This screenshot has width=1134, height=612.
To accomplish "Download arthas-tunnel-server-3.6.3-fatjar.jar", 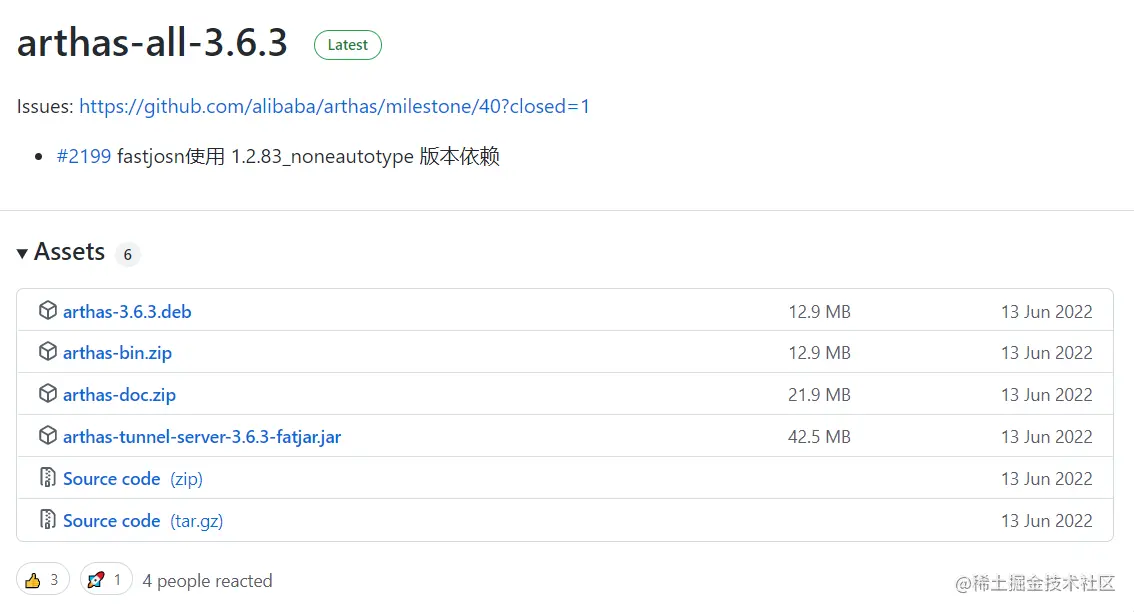I will click(x=202, y=437).
